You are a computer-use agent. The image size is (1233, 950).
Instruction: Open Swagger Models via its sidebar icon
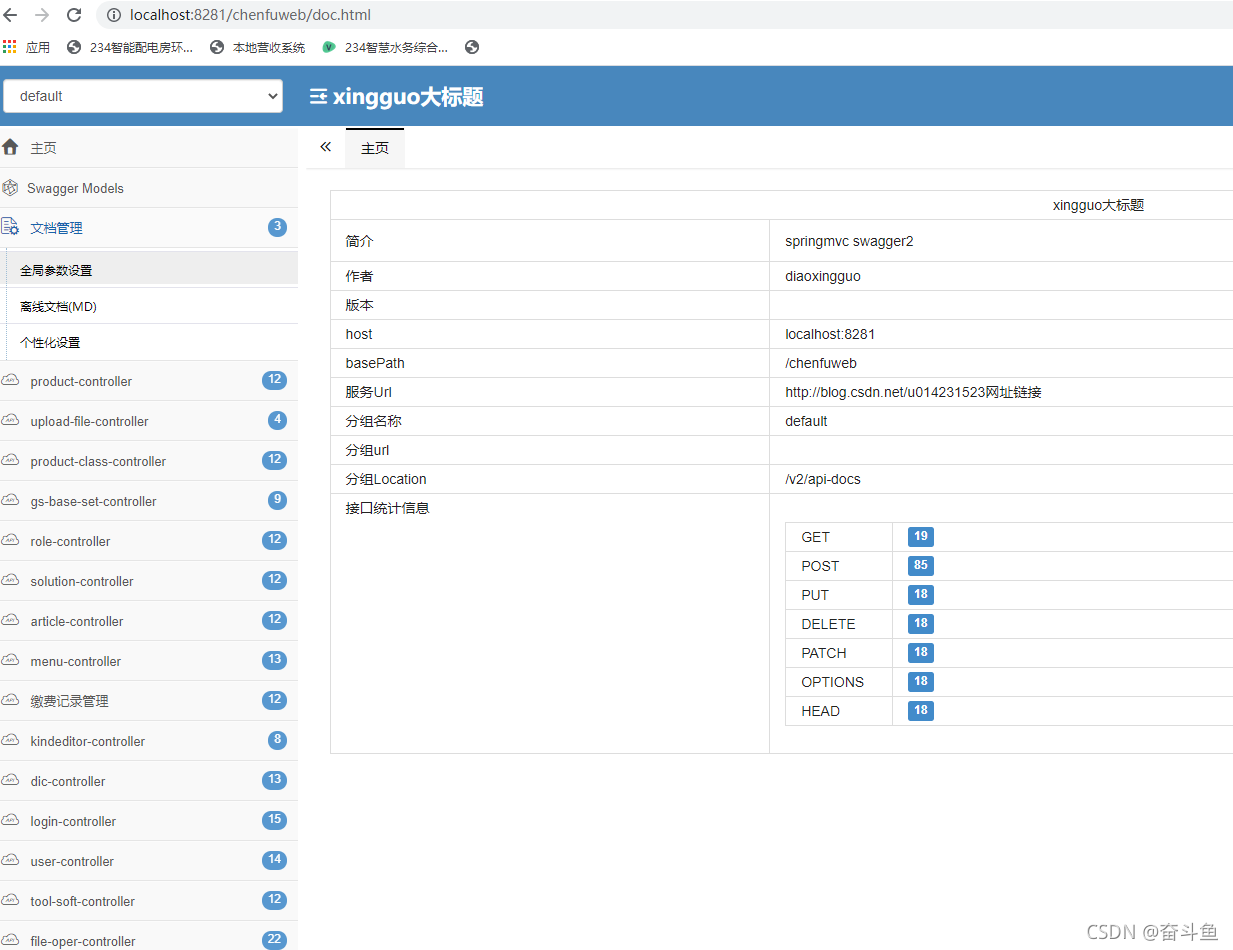(11, 187)
